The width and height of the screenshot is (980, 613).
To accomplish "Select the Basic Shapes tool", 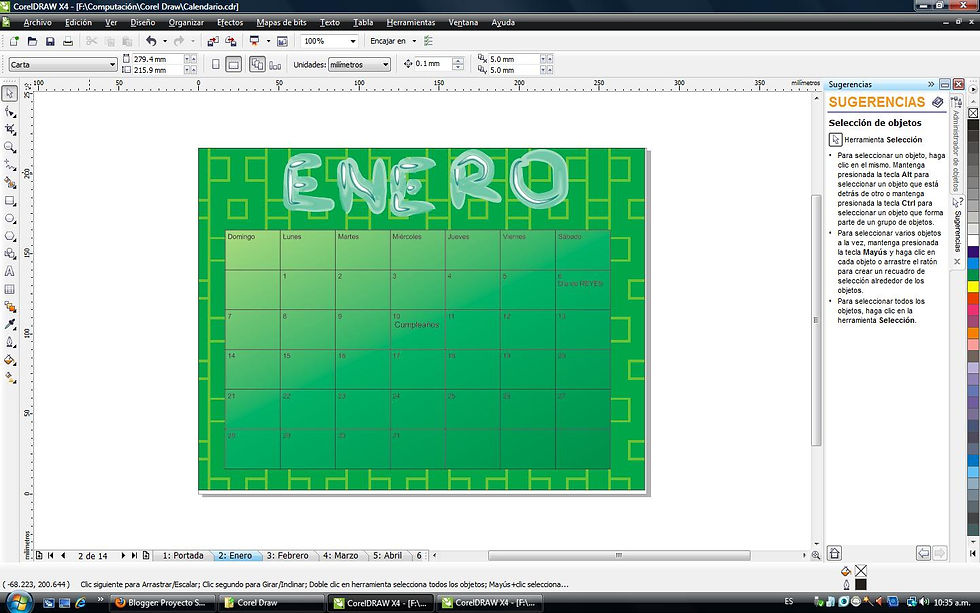I will pyautogui.click(x=10, y=254).
